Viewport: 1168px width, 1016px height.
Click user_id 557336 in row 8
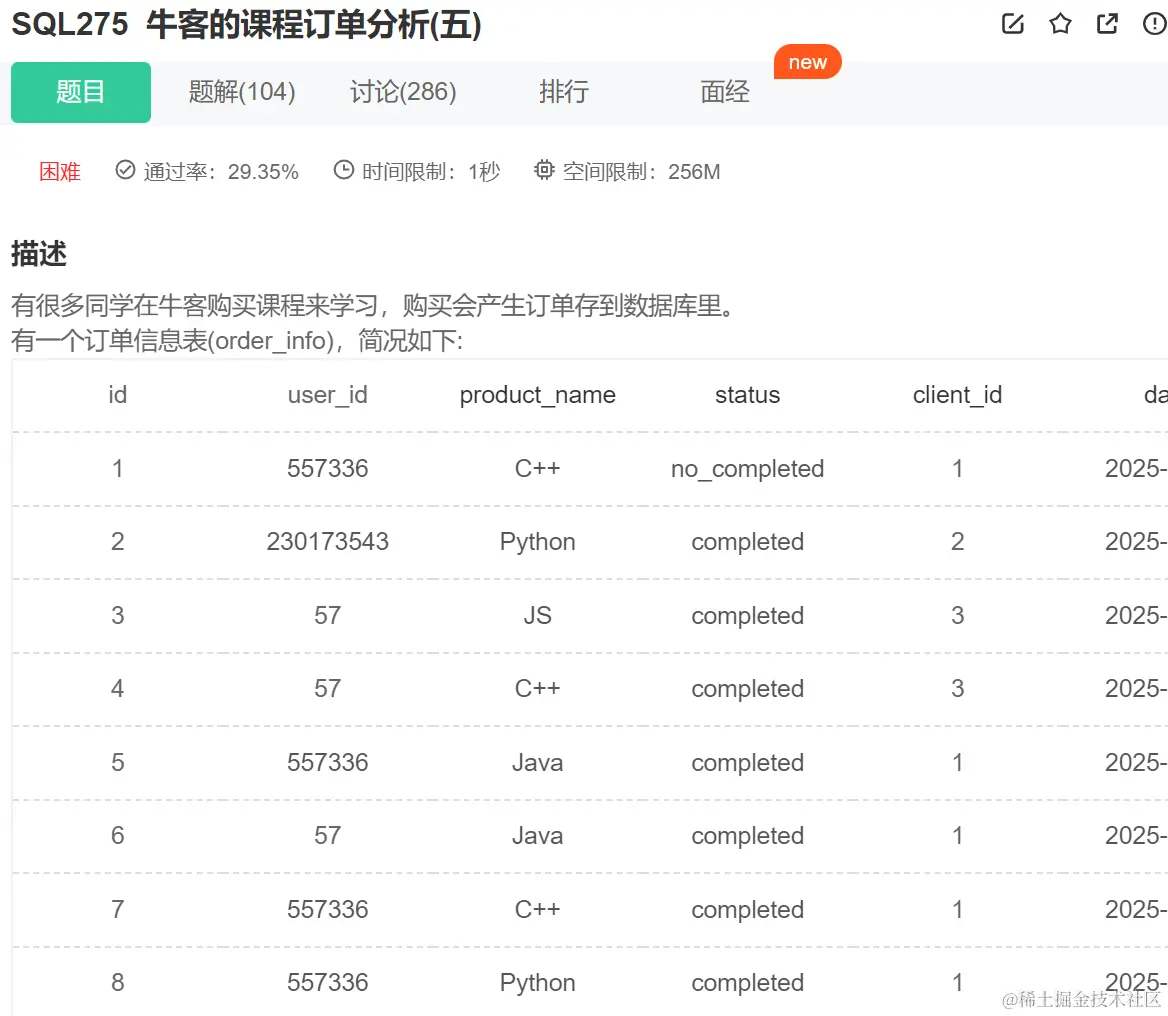pyautogui.click(x=328, y=982)
